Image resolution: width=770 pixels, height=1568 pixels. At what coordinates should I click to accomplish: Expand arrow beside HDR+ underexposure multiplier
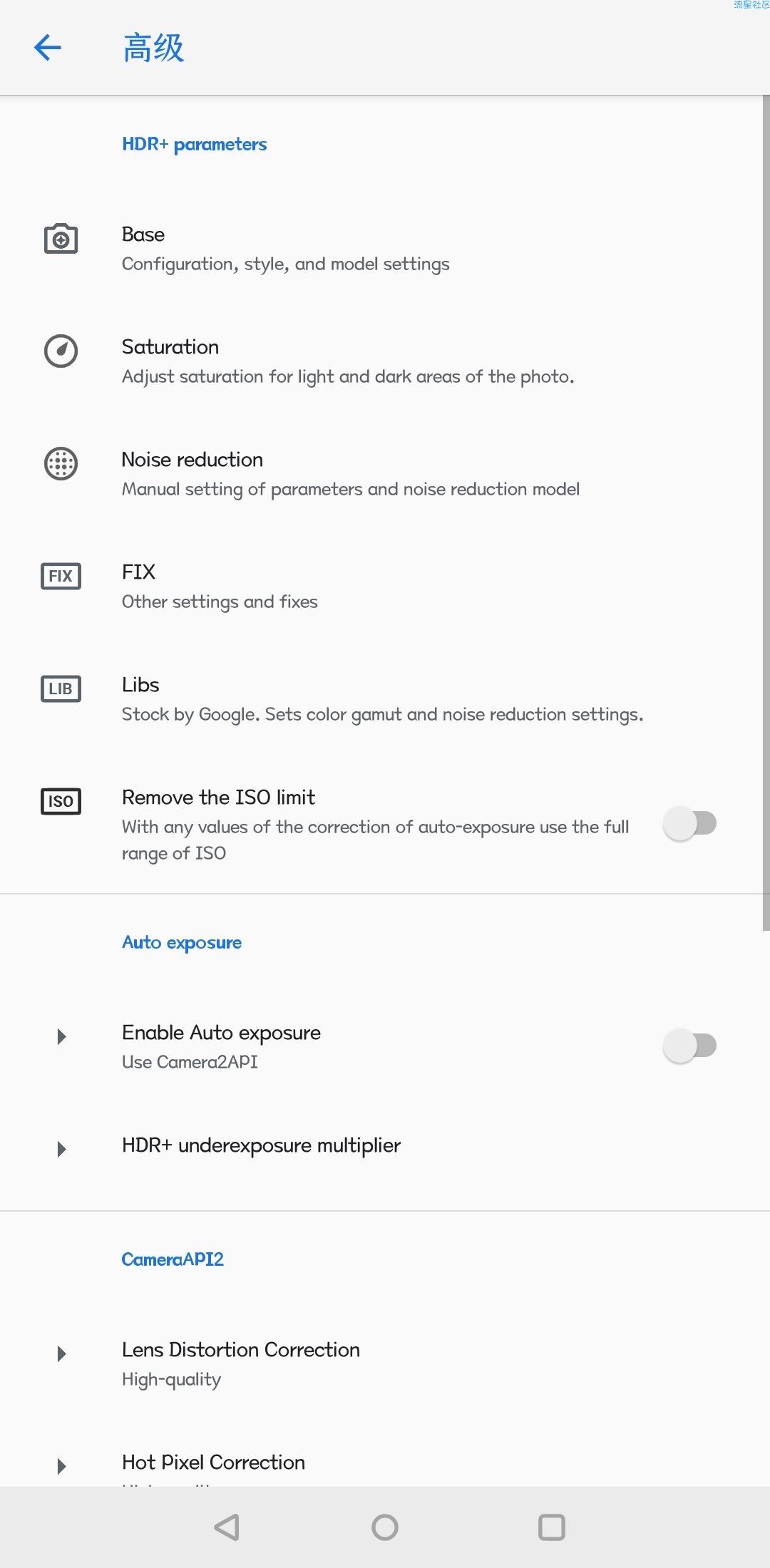click(61, 1149)
